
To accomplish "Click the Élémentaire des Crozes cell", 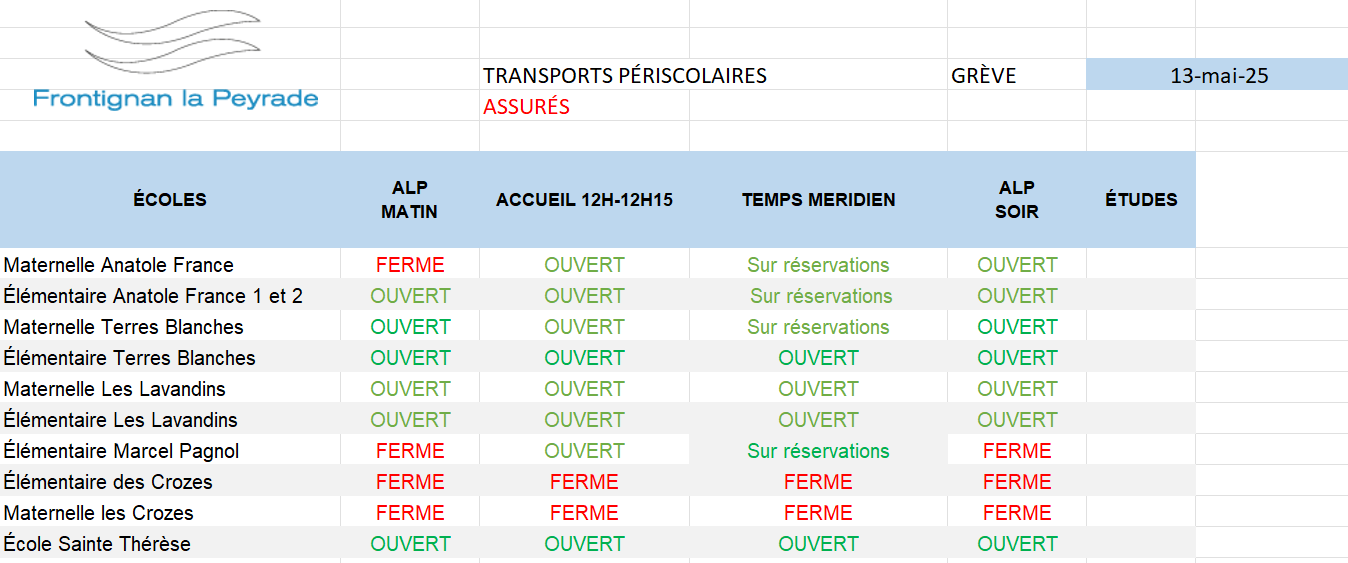I will pos(170,482).
